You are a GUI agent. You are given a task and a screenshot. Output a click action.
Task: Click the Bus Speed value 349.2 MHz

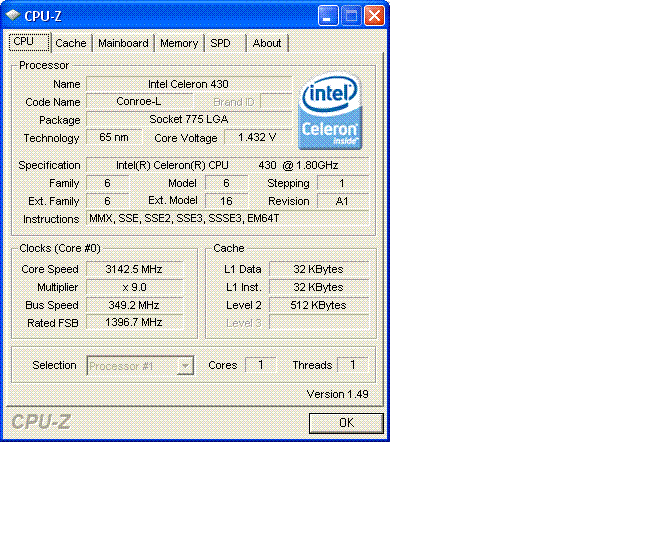click(x=134, y=305)
